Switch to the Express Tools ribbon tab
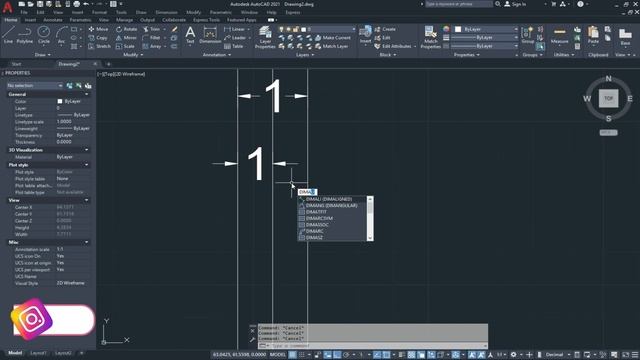This screenshot has height=360, width=640. click(206, 20)
